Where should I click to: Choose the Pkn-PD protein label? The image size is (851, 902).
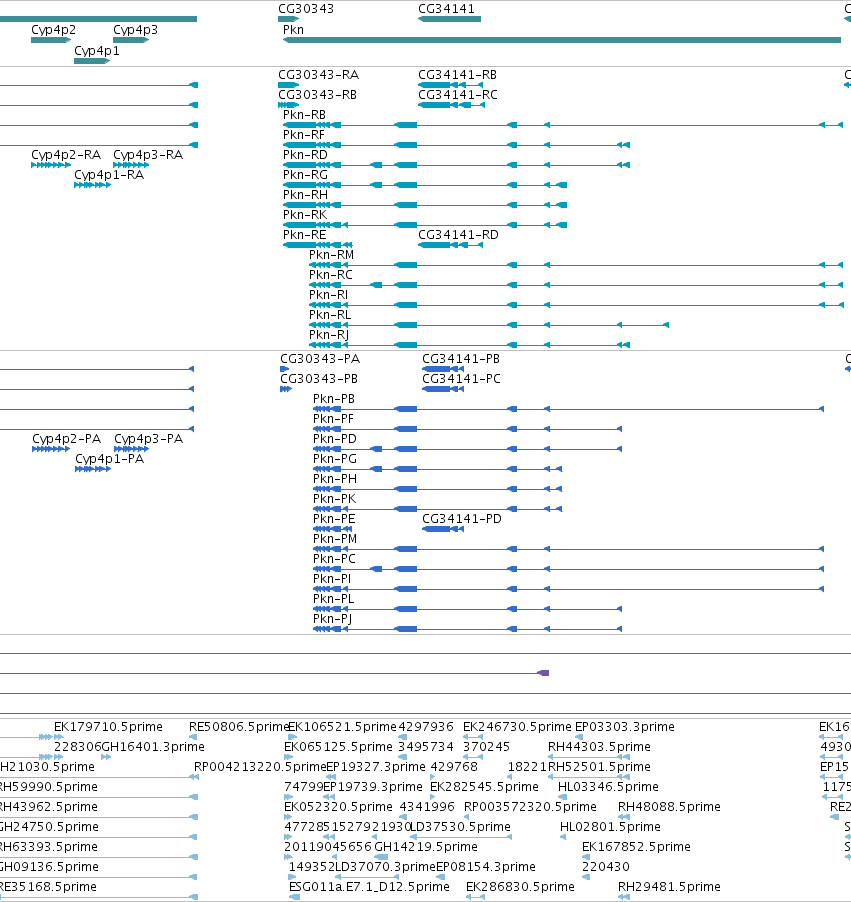pyautogui.click(x=335, y=439)
